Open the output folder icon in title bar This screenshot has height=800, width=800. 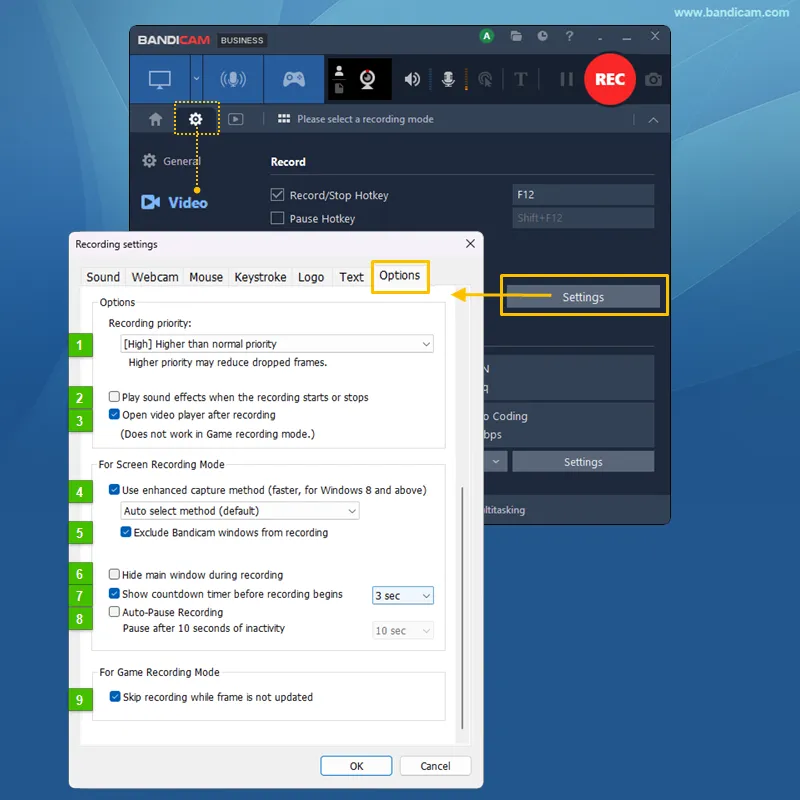(x=516, y=36)
